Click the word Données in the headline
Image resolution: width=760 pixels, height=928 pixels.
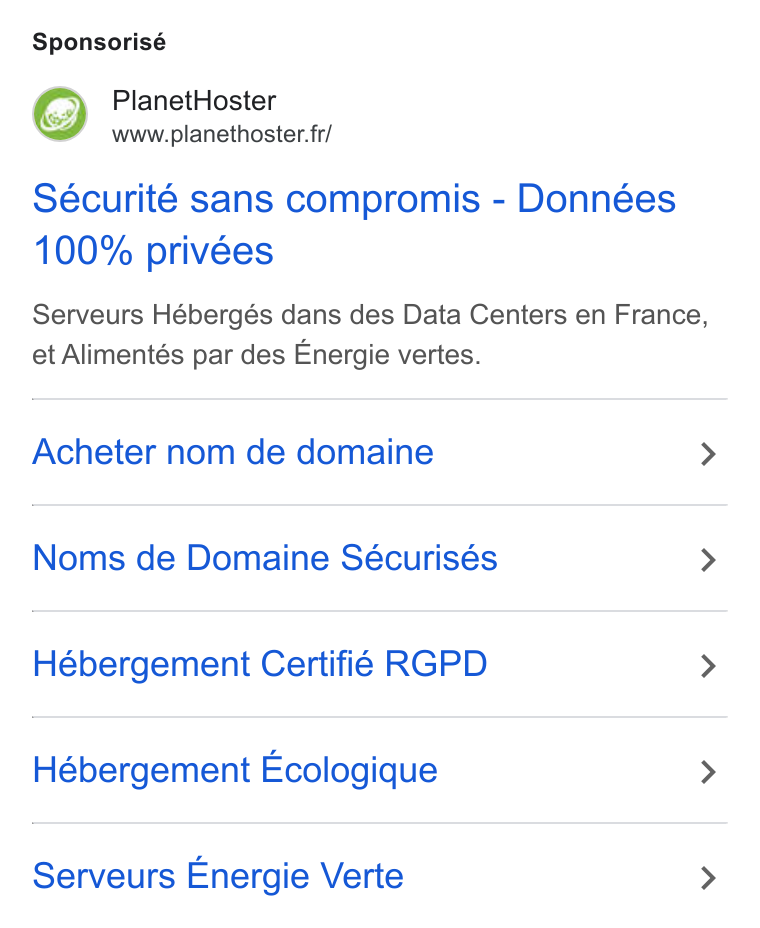597,198
